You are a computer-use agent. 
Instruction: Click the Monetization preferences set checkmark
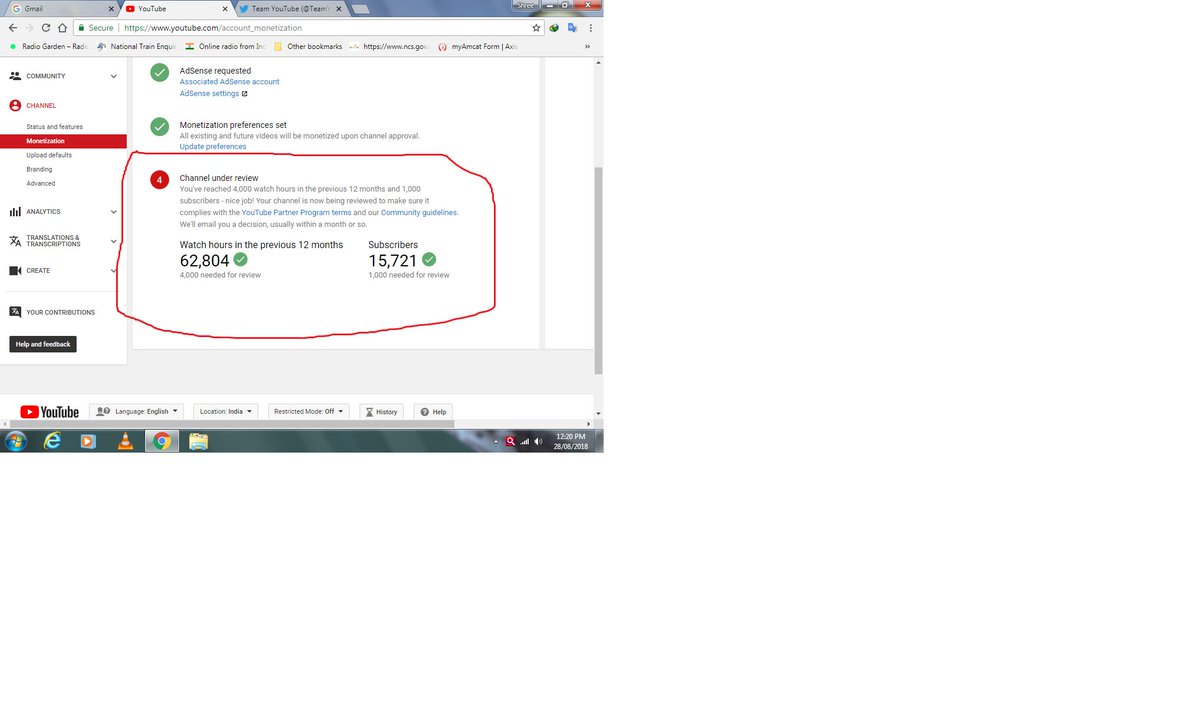point(159,126)
